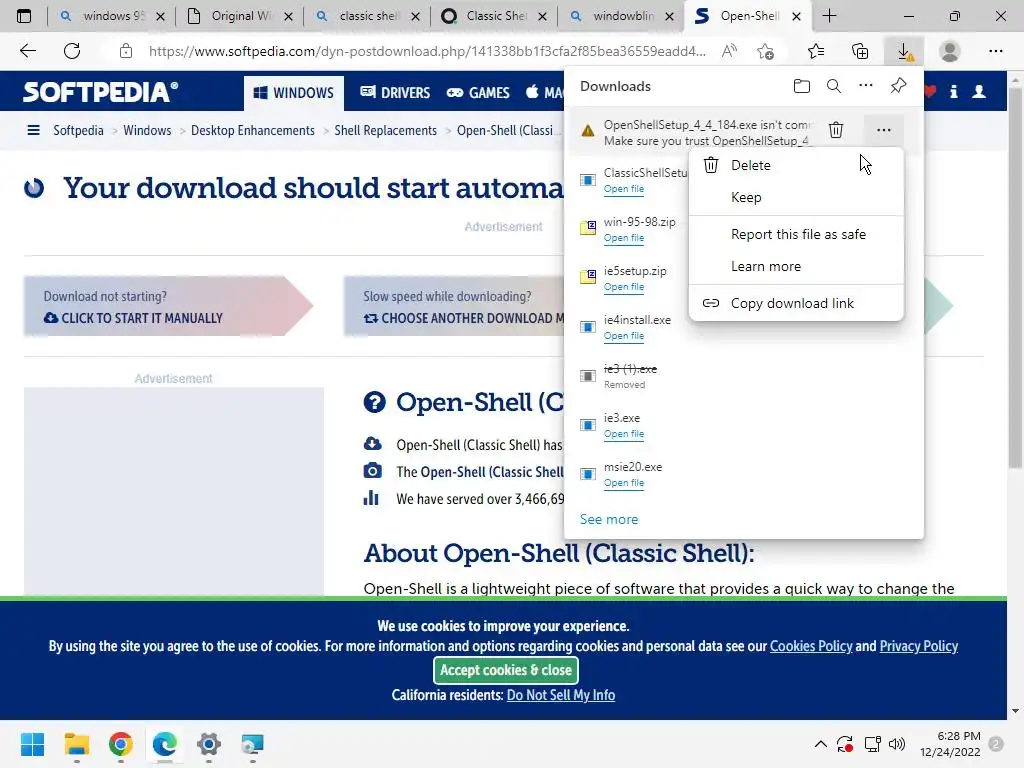1024x768 pixels.
Task: Toggle the Downloads toolbar button
Action: pyautogui.click(x=904, y=51)
